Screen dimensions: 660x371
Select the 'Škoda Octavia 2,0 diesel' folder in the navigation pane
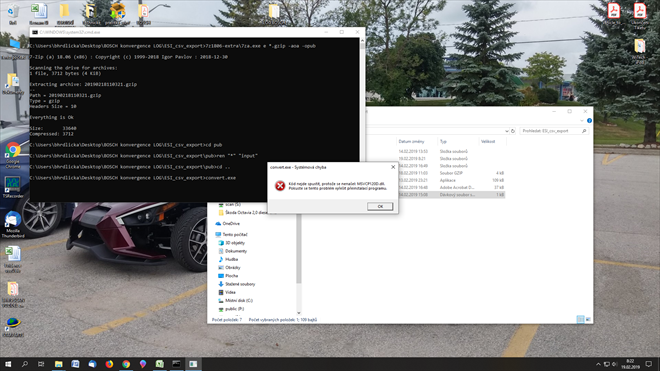click(243, 213)
